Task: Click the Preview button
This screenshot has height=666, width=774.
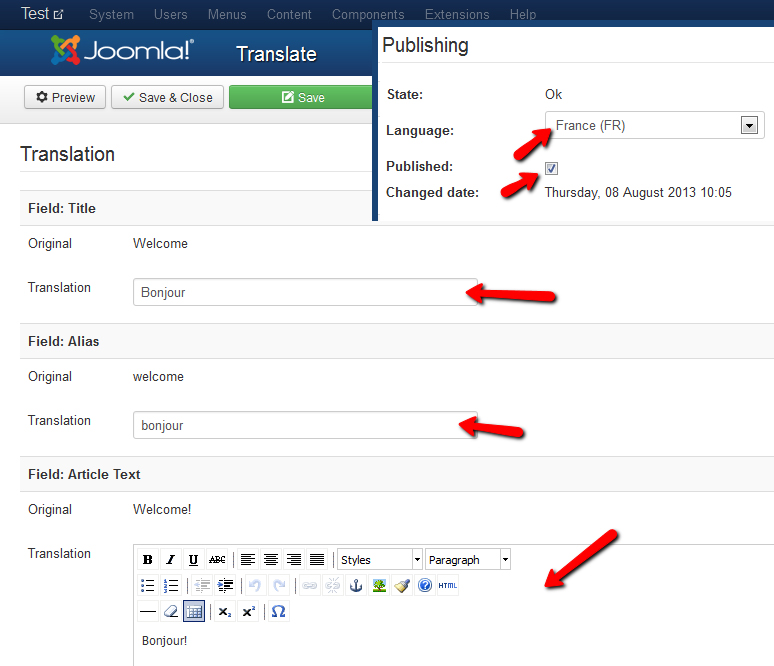Action: pos(65,97)
